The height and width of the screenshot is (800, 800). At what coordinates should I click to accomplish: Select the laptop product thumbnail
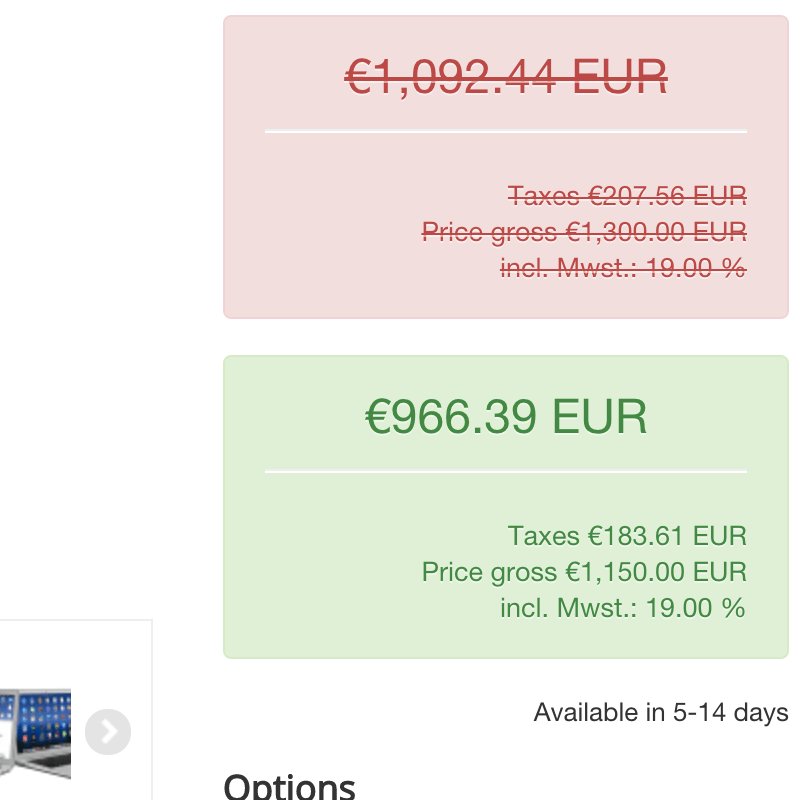click(43, 733)
